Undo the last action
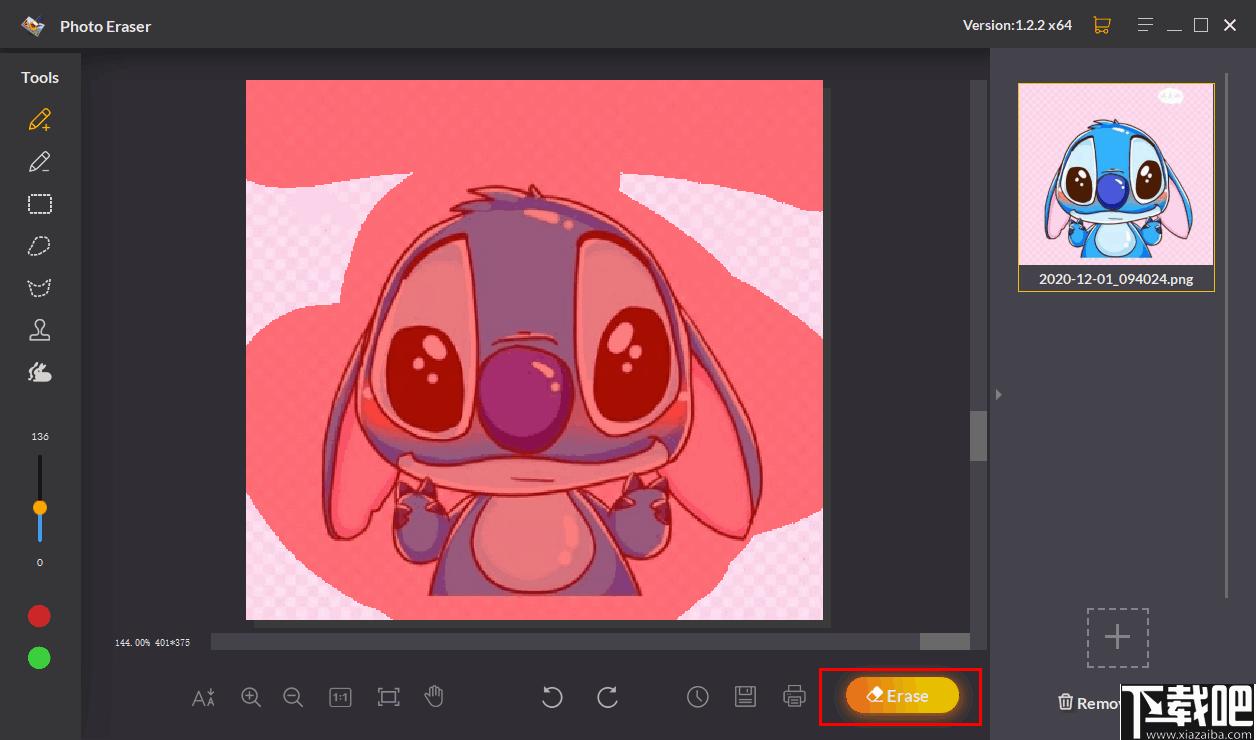This screenshot has width=1256, height=740. [552, 697]
